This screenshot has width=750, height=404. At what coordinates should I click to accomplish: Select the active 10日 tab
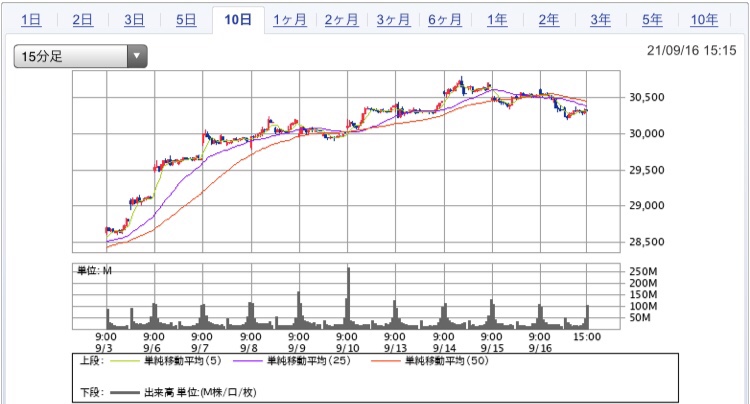point(238,20)
